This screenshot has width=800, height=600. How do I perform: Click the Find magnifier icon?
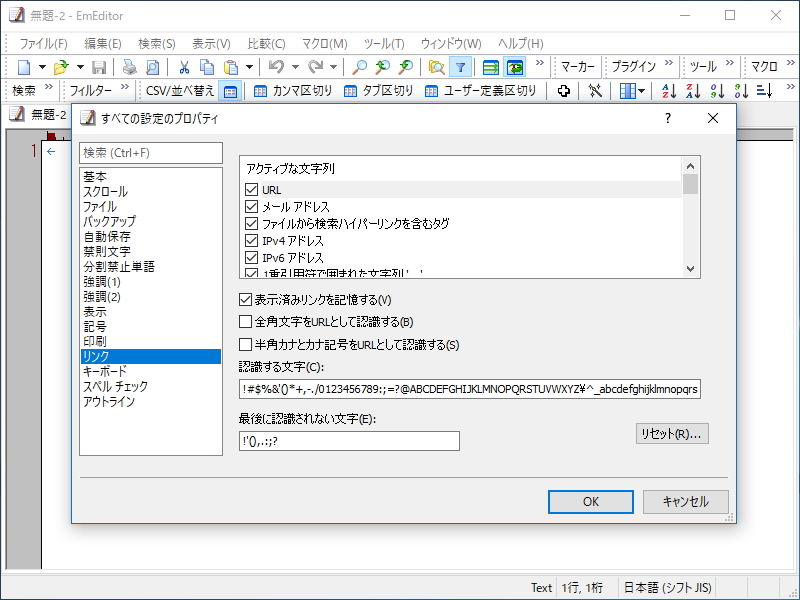(360, 67)
